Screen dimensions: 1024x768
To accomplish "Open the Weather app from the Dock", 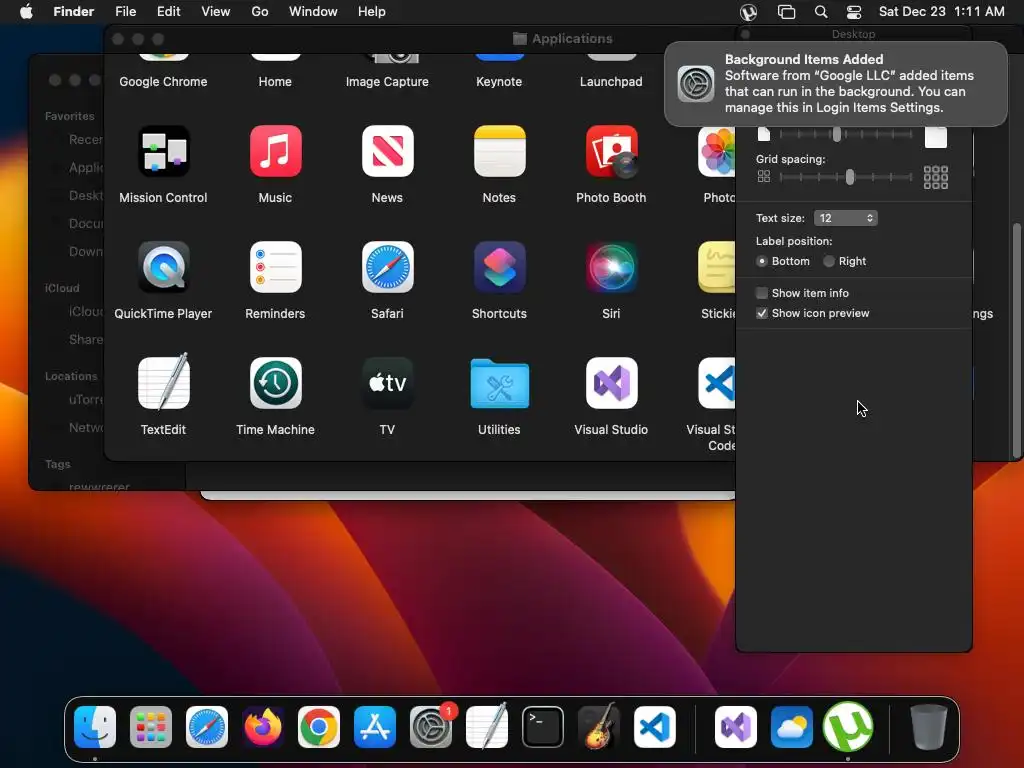I will point(792,727).
